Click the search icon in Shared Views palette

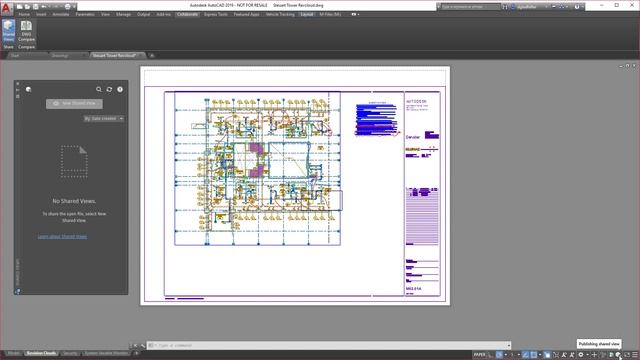(x=99, y=89)
